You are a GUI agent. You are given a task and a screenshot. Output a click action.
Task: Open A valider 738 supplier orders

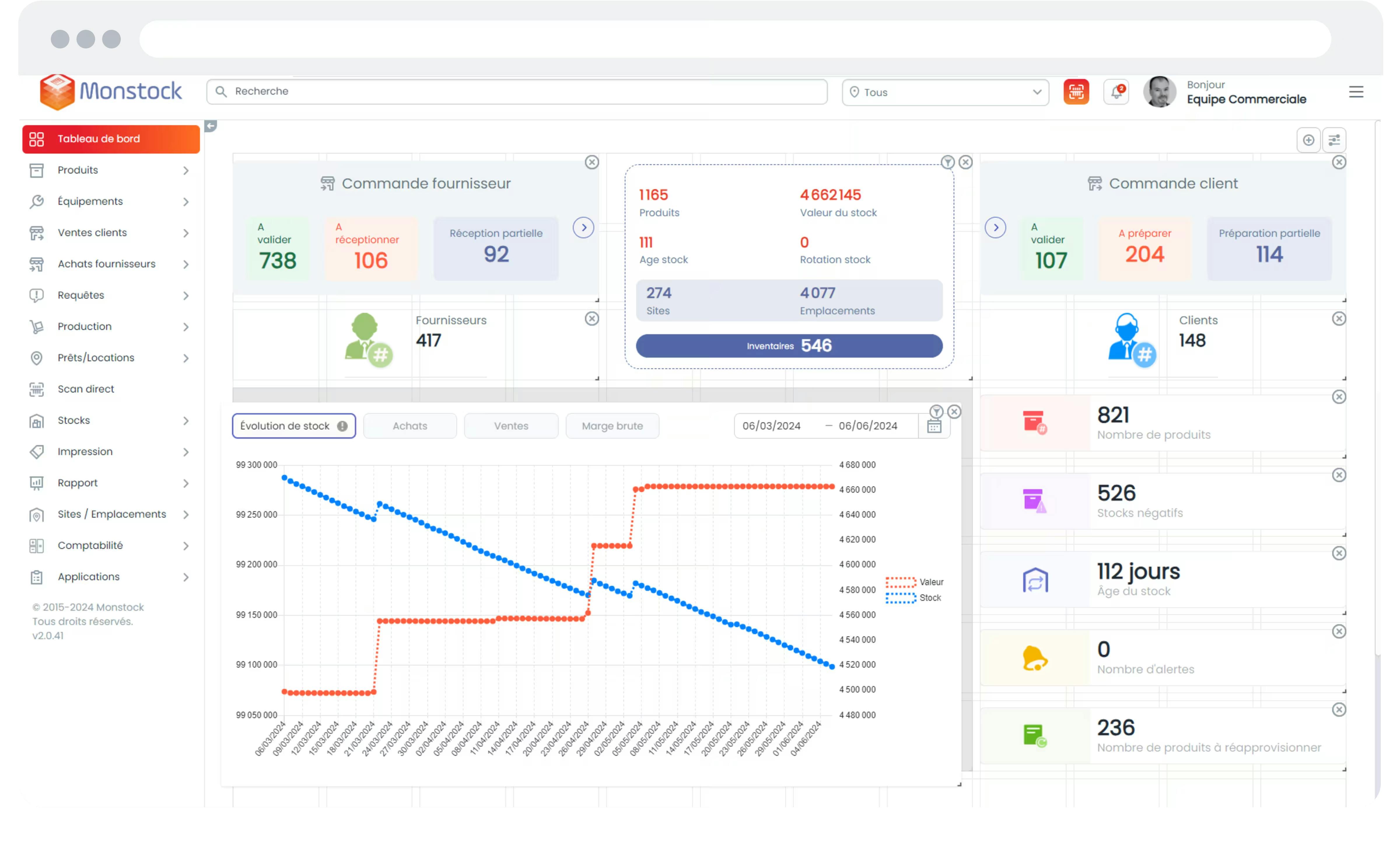pyautogui.click(x=278, y=248)
